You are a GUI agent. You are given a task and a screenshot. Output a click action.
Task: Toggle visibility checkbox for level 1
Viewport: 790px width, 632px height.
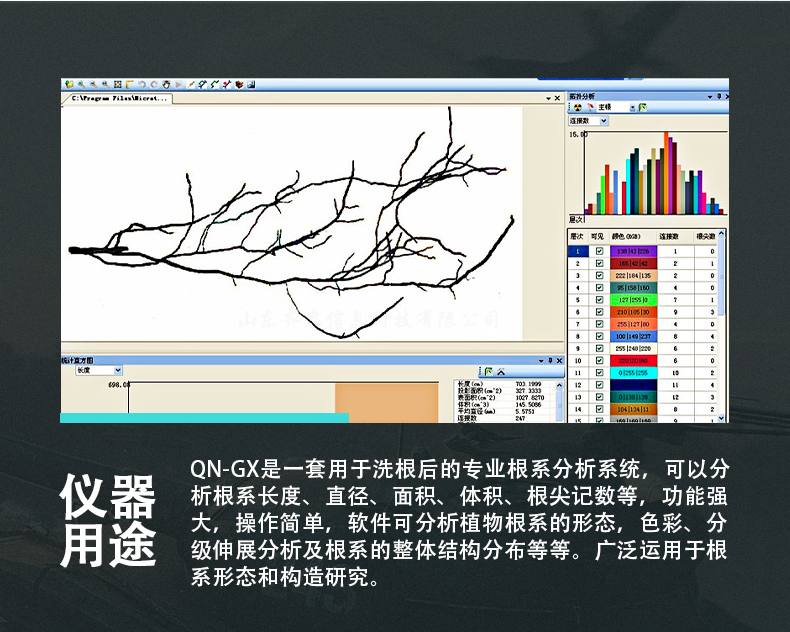pyautogui.click(x=599, y=251)
